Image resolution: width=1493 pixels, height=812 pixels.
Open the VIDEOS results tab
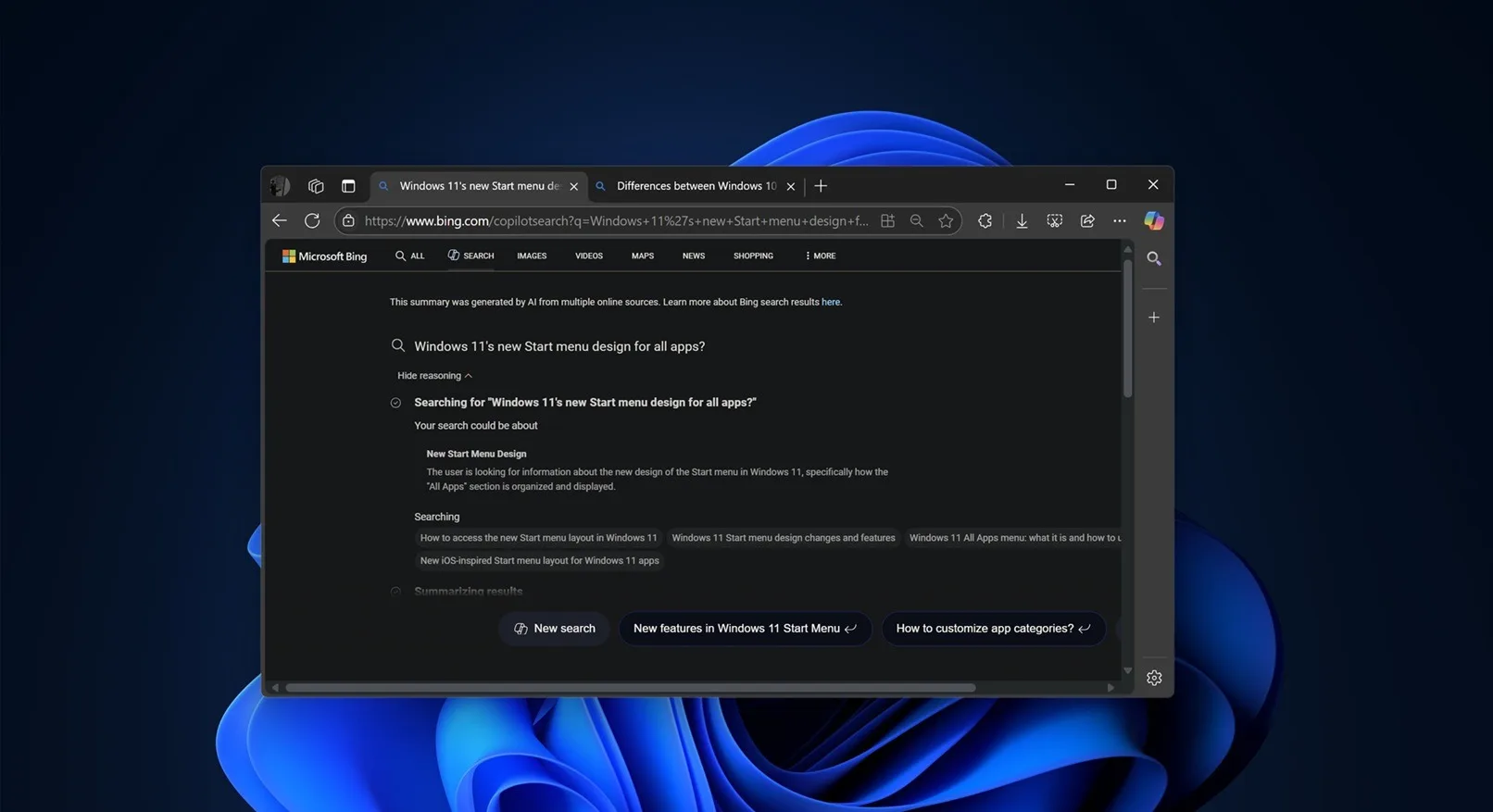coord(589,256)
